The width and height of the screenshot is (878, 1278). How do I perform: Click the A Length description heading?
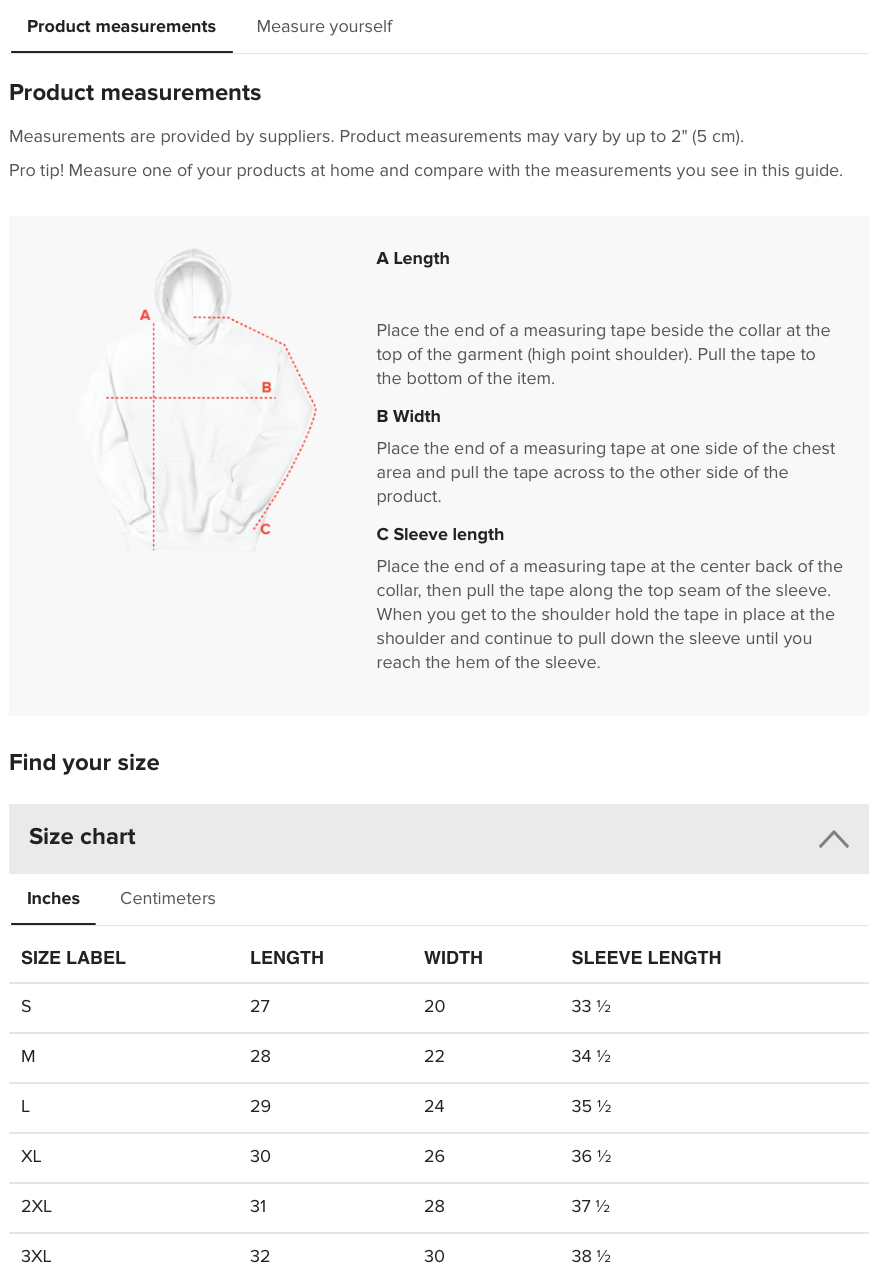(x=413, y=258)
